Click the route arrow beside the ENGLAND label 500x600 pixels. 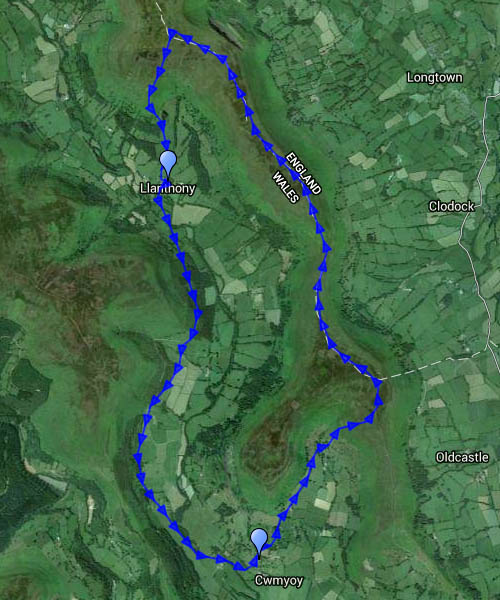point(307,191)
